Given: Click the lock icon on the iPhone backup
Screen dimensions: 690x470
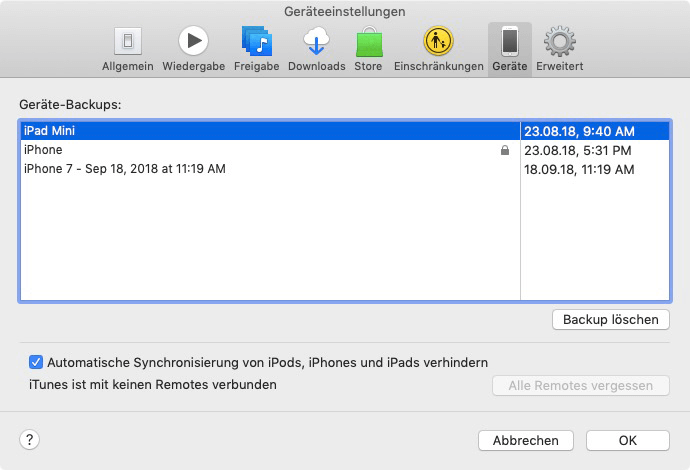Looking at the screenshot, I should 505,150.
